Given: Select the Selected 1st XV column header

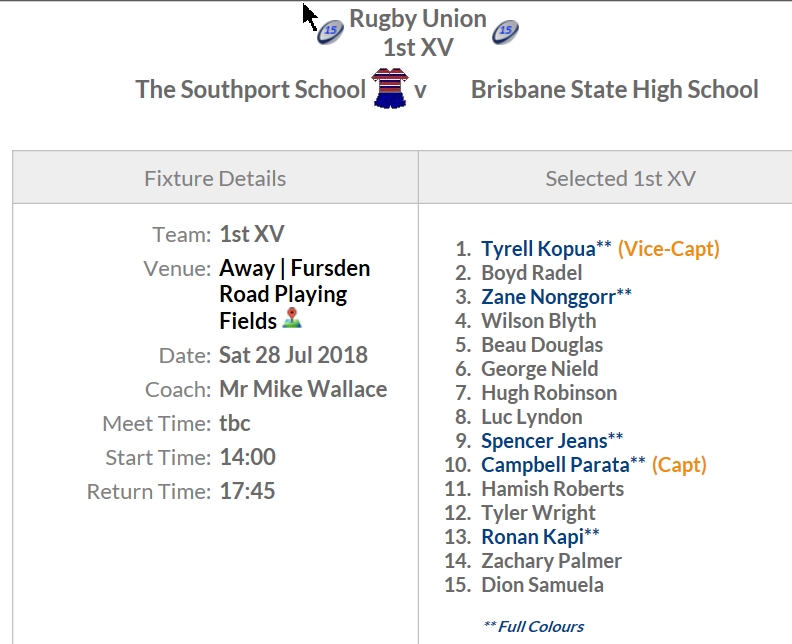Looking at the screenshot, I should [x=620, y=178].
